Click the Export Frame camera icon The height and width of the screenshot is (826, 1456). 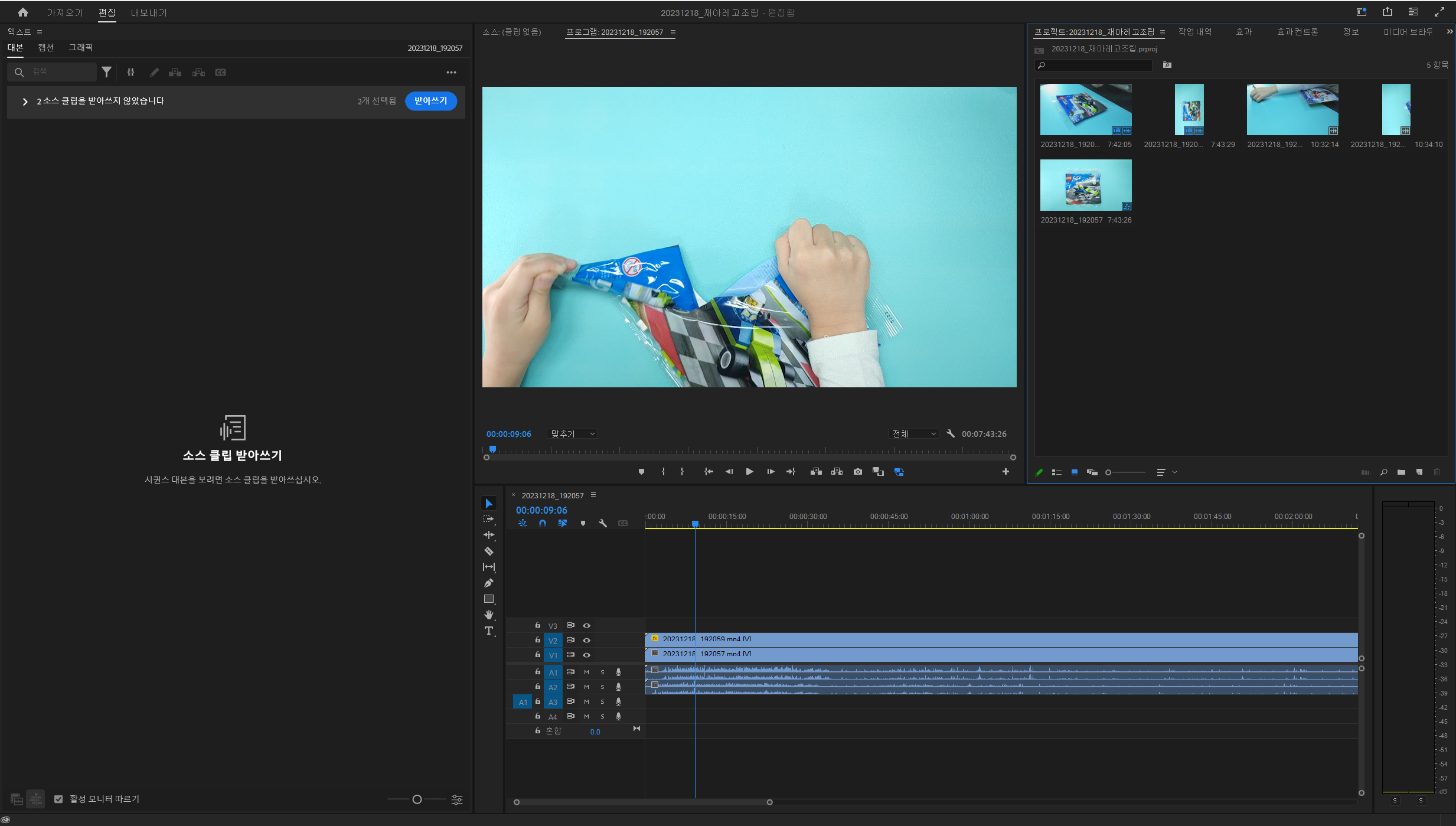click(x=858, y=472)
